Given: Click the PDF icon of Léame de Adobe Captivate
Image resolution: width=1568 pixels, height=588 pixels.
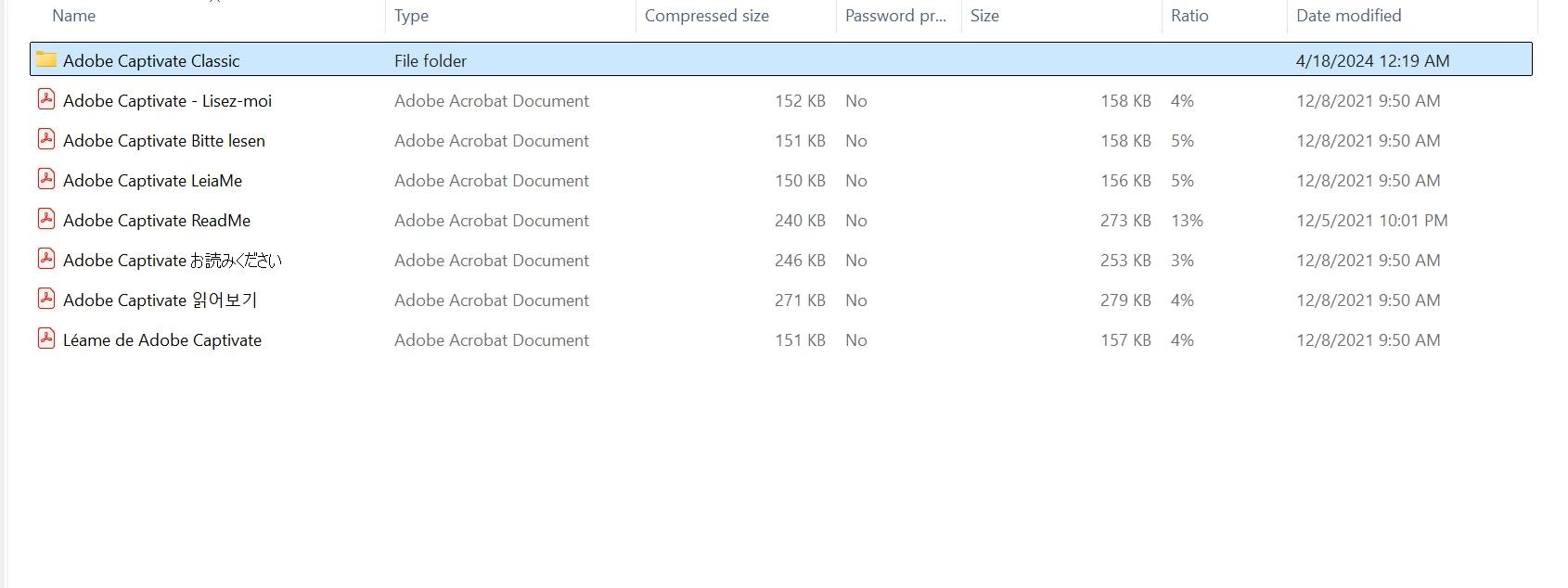Looking at the screenshot, I should pos(46,339).
